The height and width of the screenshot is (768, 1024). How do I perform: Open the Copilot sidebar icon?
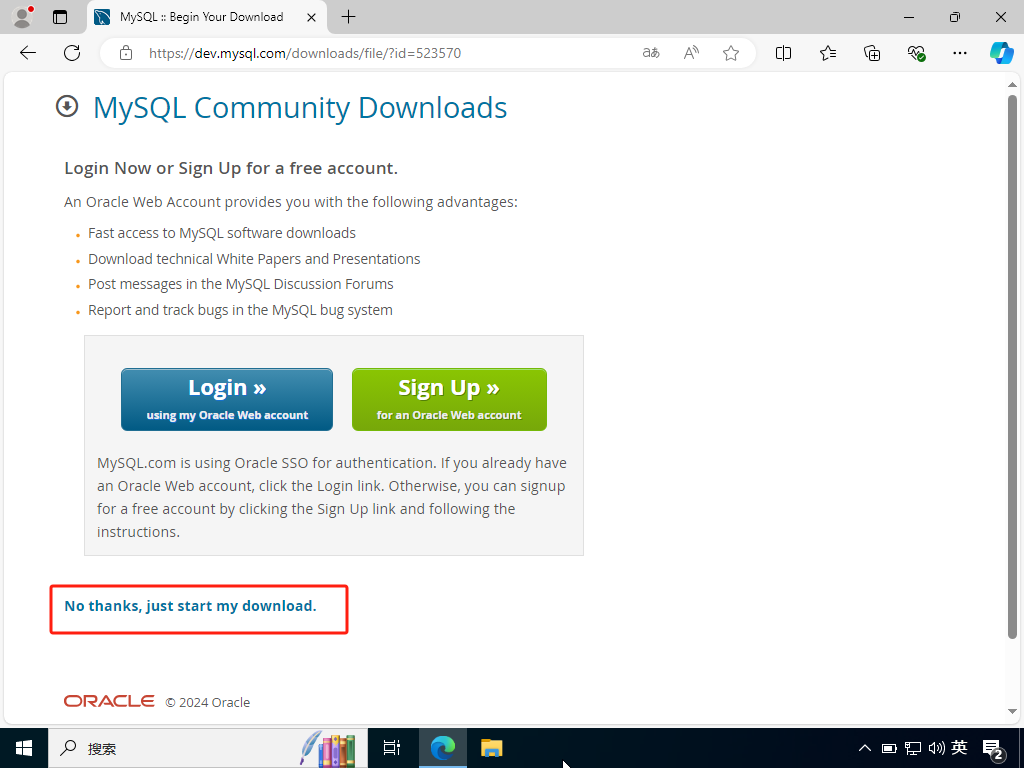(1001, 53)
